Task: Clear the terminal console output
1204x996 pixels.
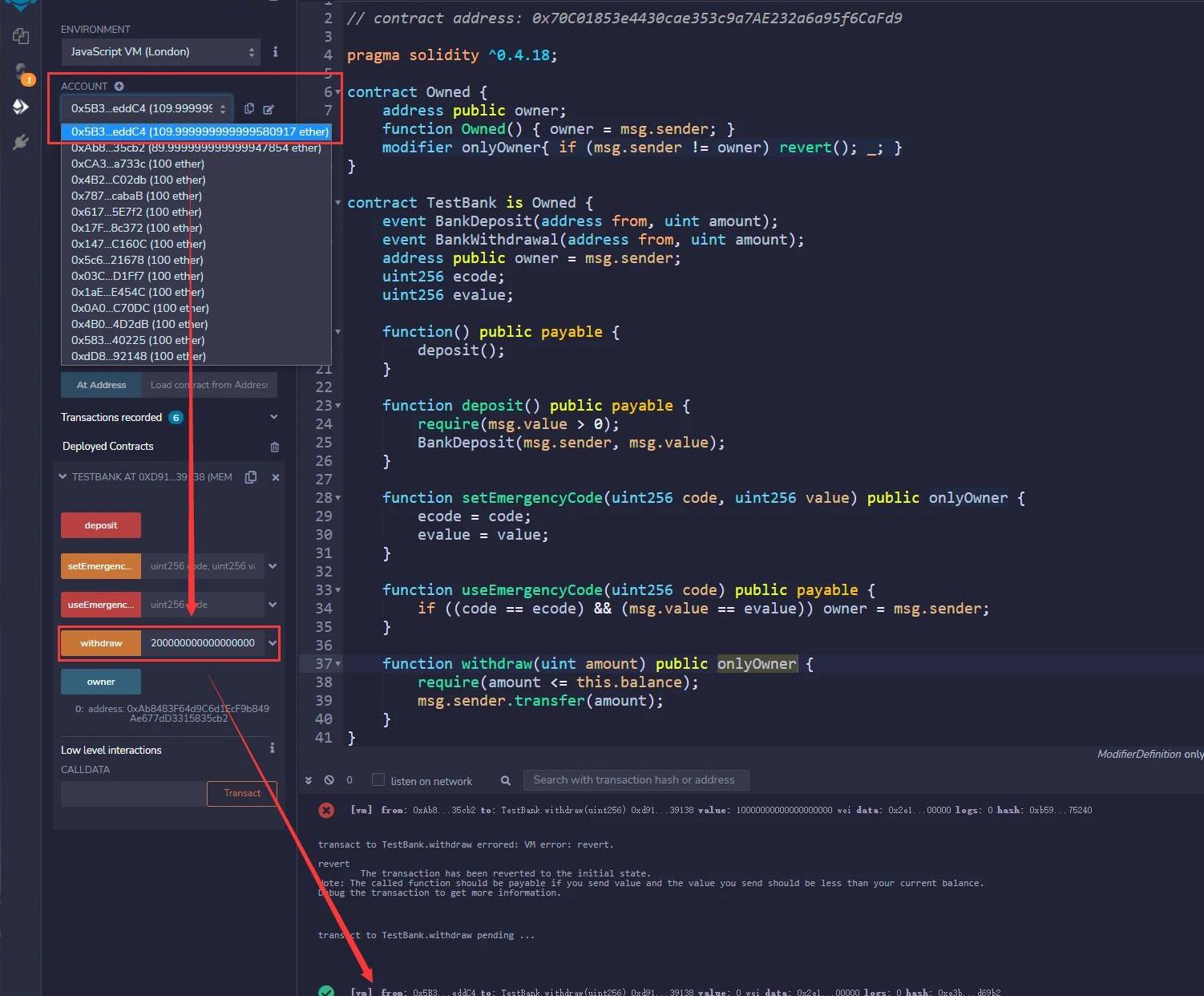Action: [329, 780]
